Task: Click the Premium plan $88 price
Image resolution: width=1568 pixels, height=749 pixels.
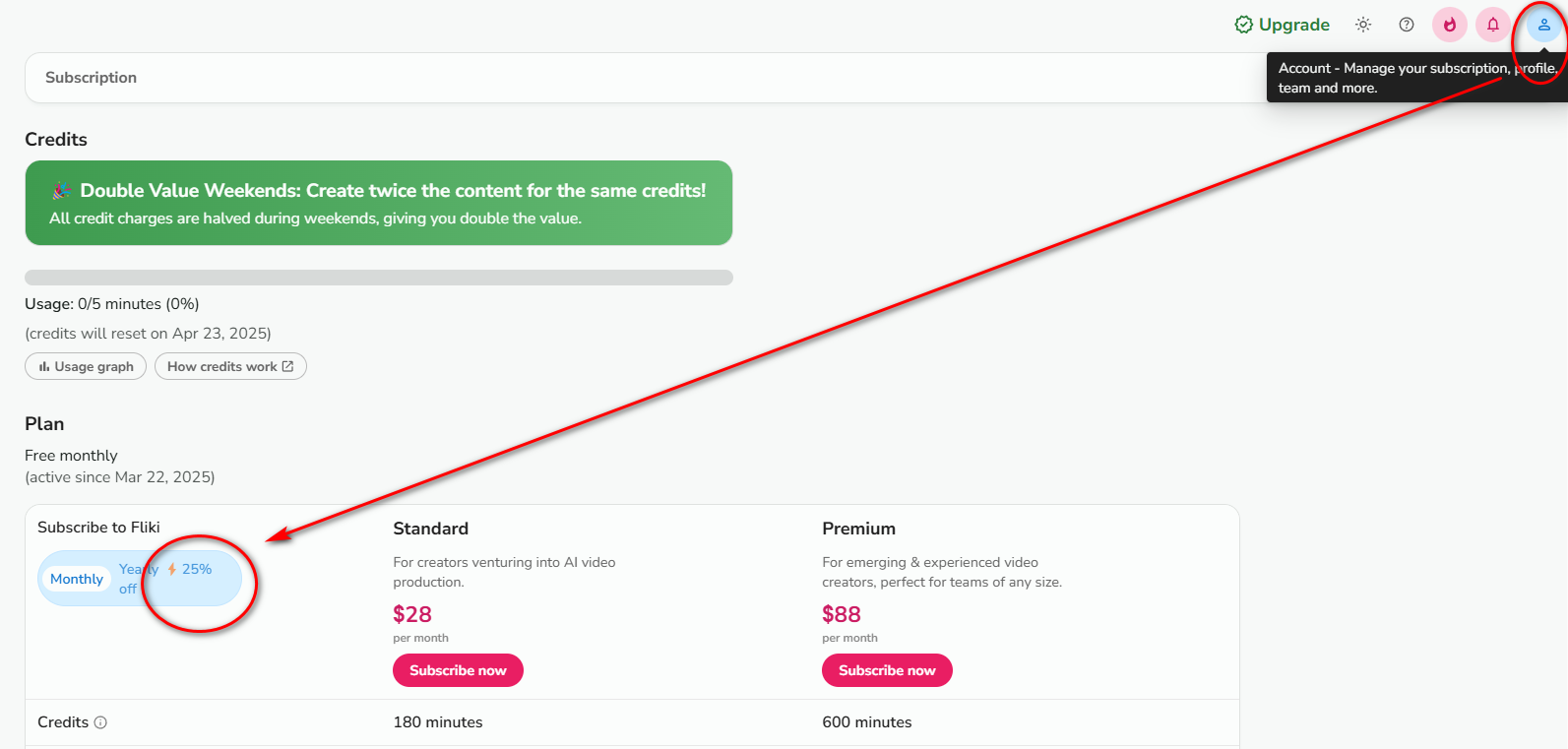Action: (x=842, y=614)
